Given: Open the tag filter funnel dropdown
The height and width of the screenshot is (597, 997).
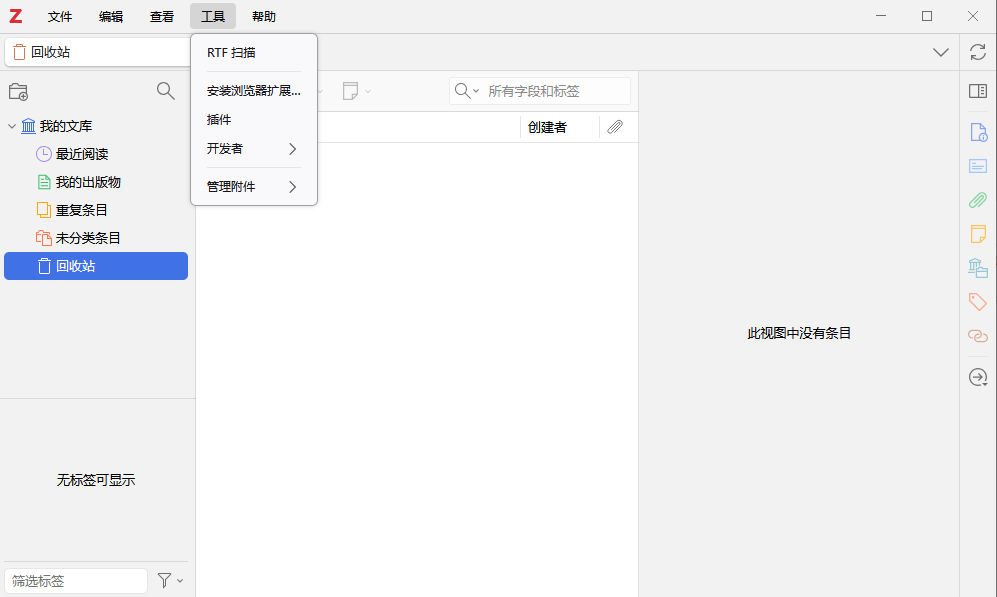Looking at the screenshot, I should click(170, 580).
